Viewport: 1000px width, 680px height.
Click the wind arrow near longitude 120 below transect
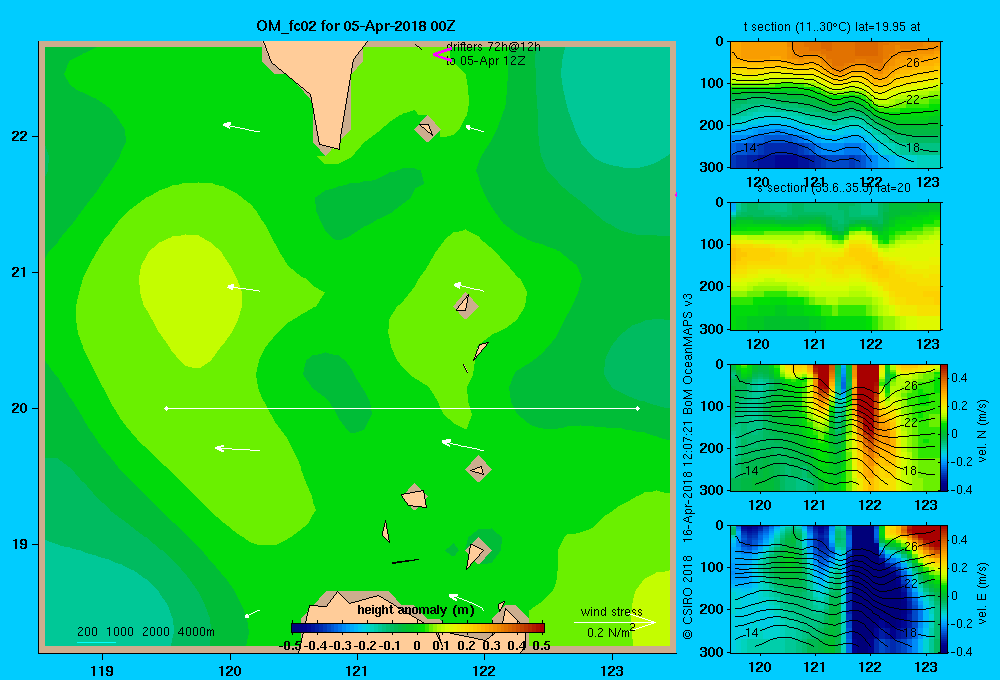237,449
